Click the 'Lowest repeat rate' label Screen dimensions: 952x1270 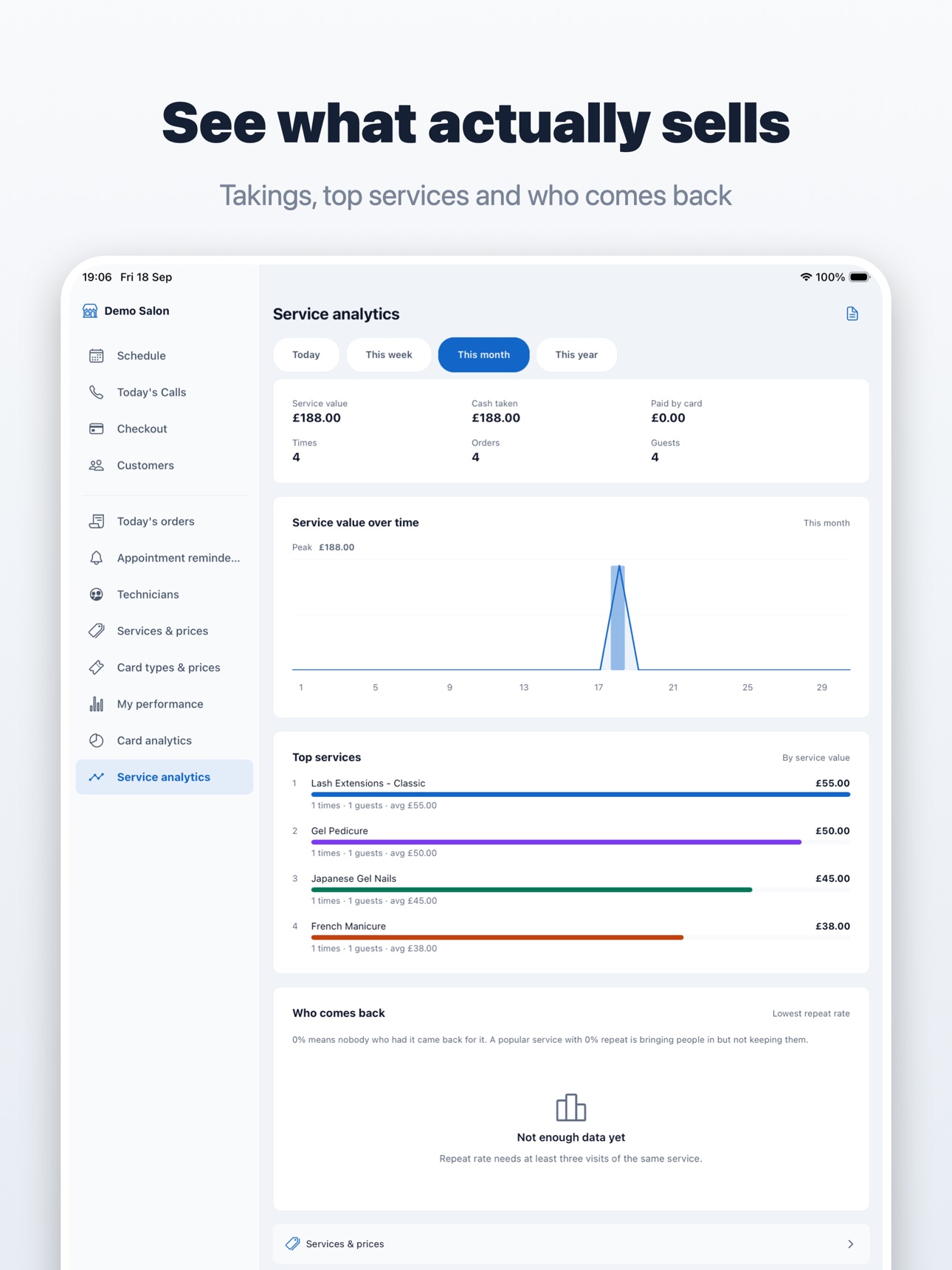(811, 1013)
